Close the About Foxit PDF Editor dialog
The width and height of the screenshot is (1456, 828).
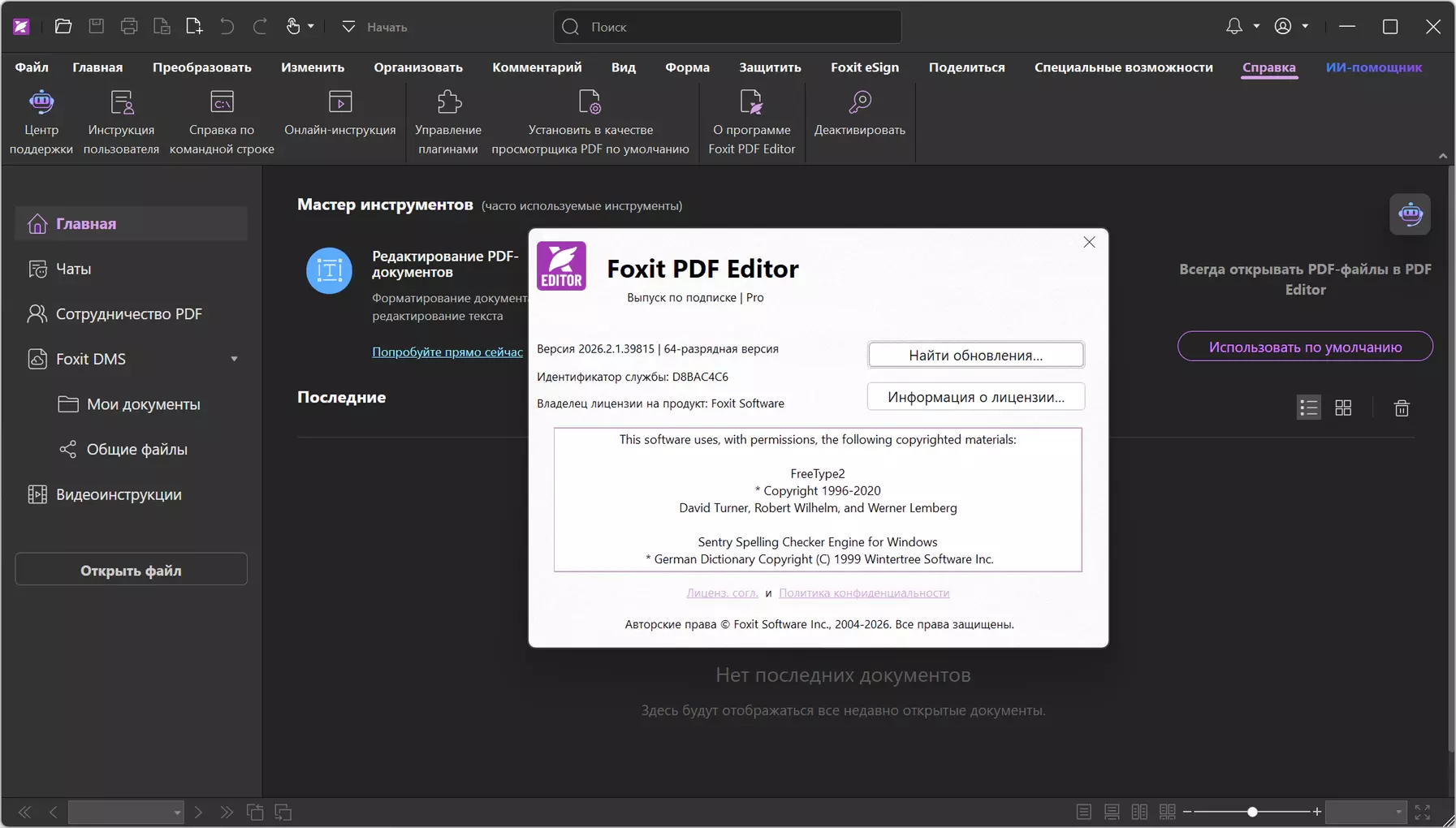[x=1089, y=243]
